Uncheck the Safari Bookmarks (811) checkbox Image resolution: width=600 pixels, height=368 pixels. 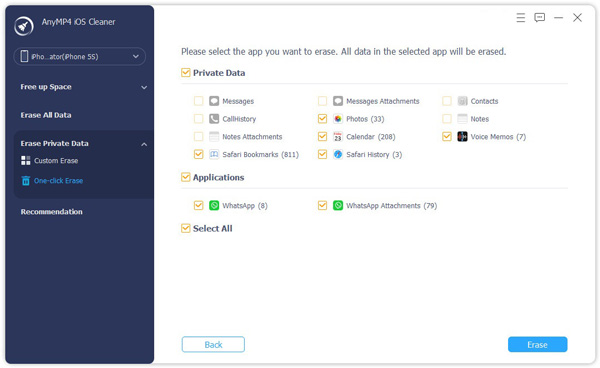click(x=199, y=155)
